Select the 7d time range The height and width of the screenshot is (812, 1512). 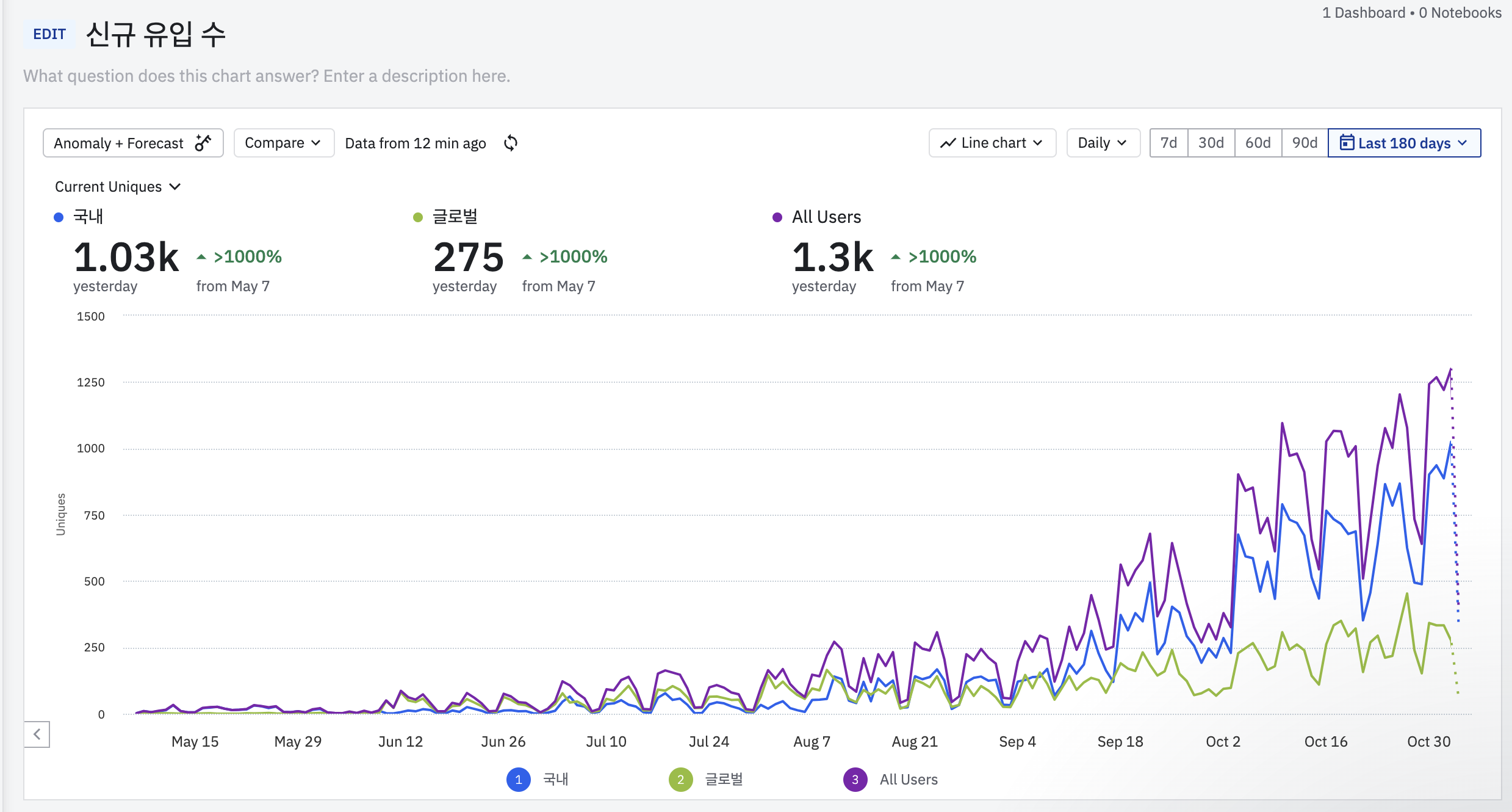click(x=1168, y=143)
